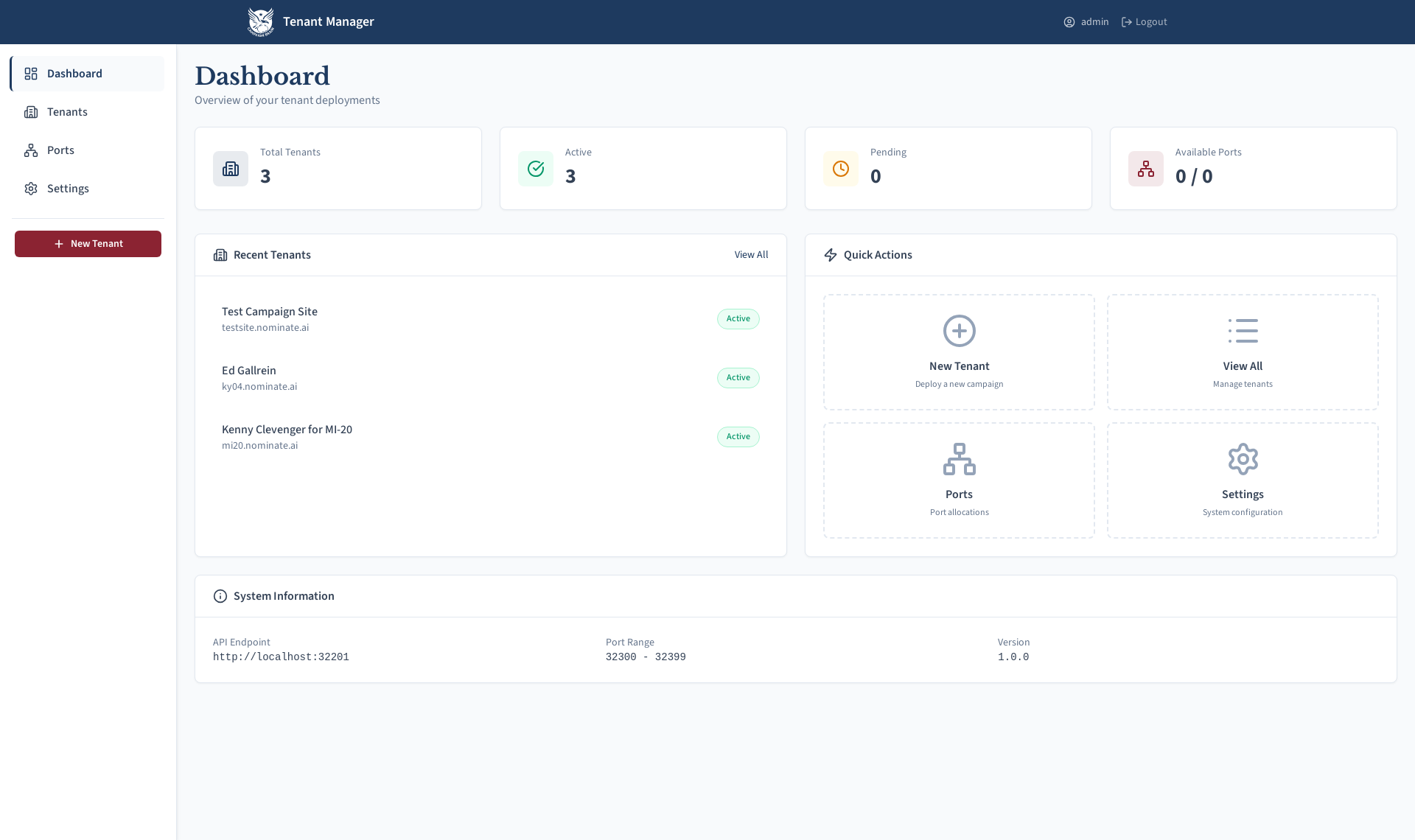Open the Ports section from the sidebar

[x=61, y=150]
